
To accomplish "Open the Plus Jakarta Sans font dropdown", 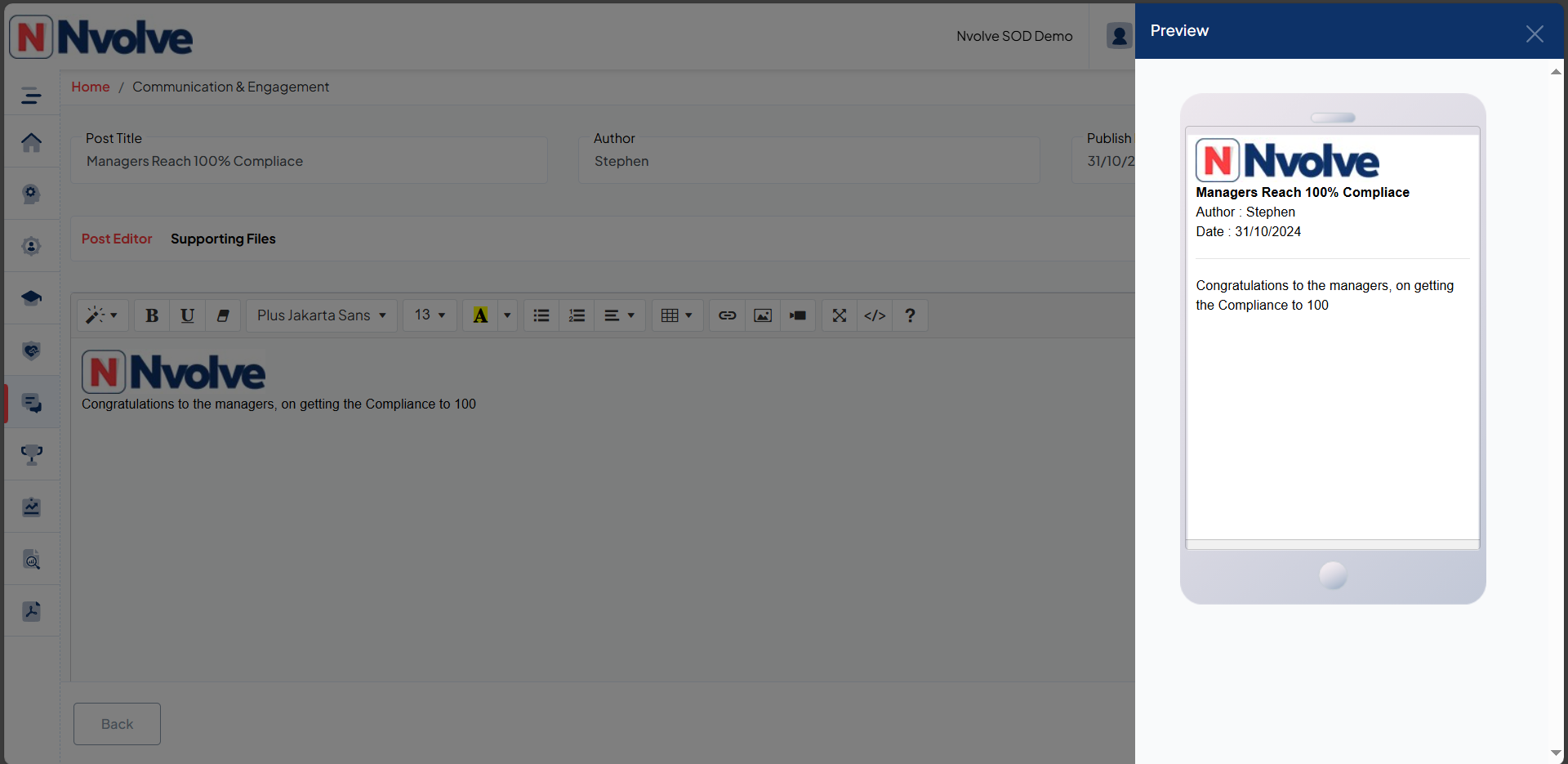I will click(322, 315).
